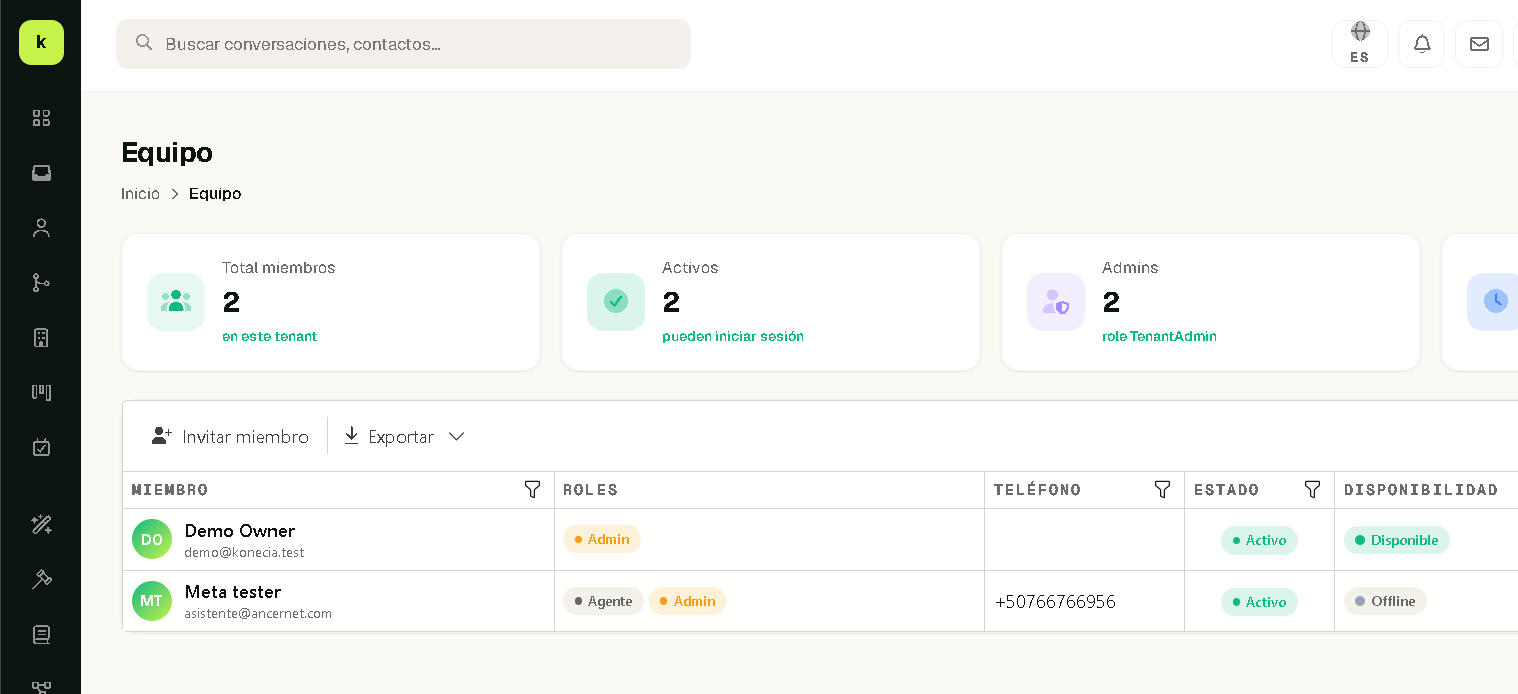Image resolution: width=1518 pixels, height=694 pixels.
Task: Open the branching flows icon in sidebar
Action: pyautogui.click(x=41, y=283)
